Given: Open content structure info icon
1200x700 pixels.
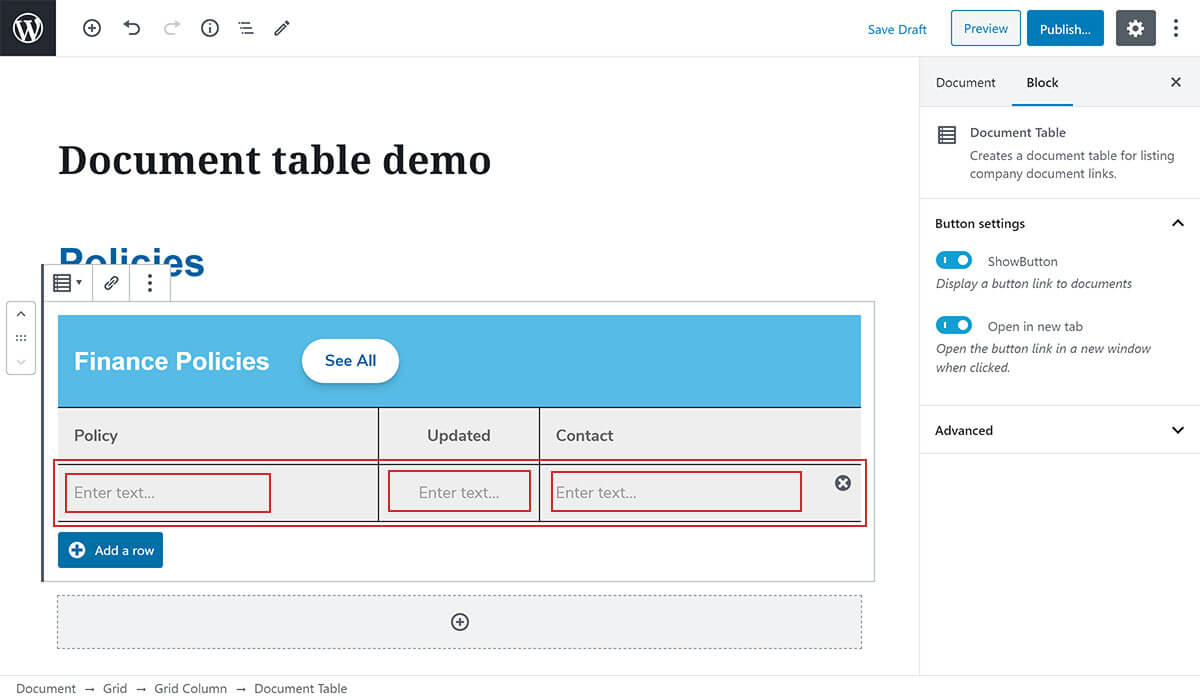Looking at the screenshot, I should pyautogui.click(x=209, y=29).
